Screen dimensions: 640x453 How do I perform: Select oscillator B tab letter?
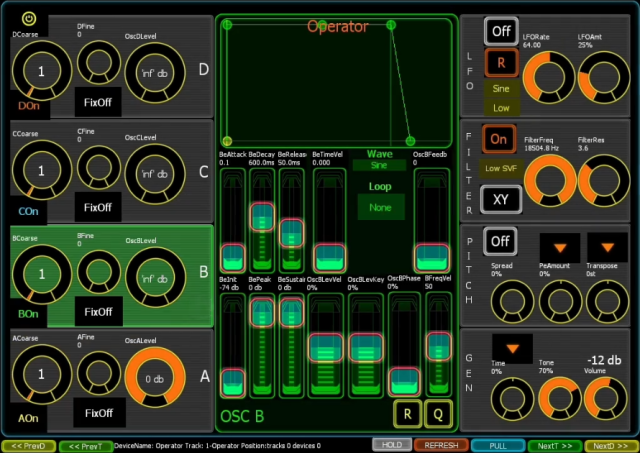[x=204, y=272]
